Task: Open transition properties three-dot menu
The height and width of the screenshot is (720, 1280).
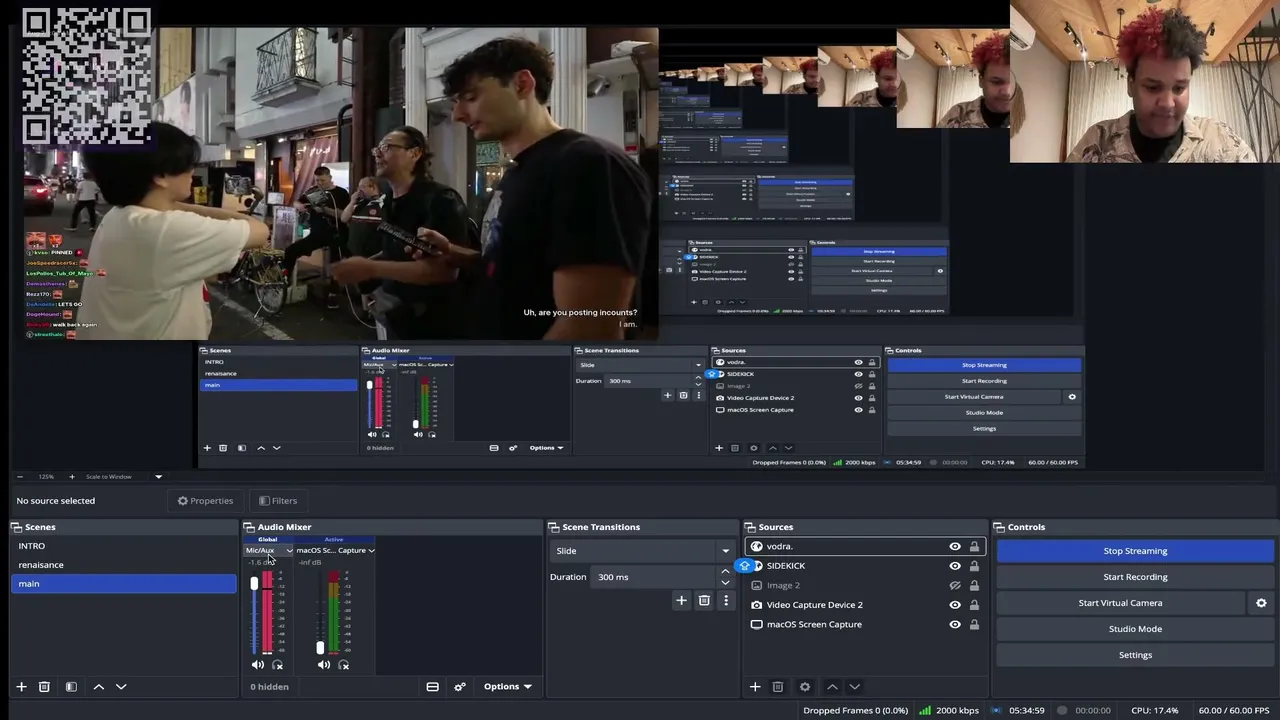Action: coord(726,600)
